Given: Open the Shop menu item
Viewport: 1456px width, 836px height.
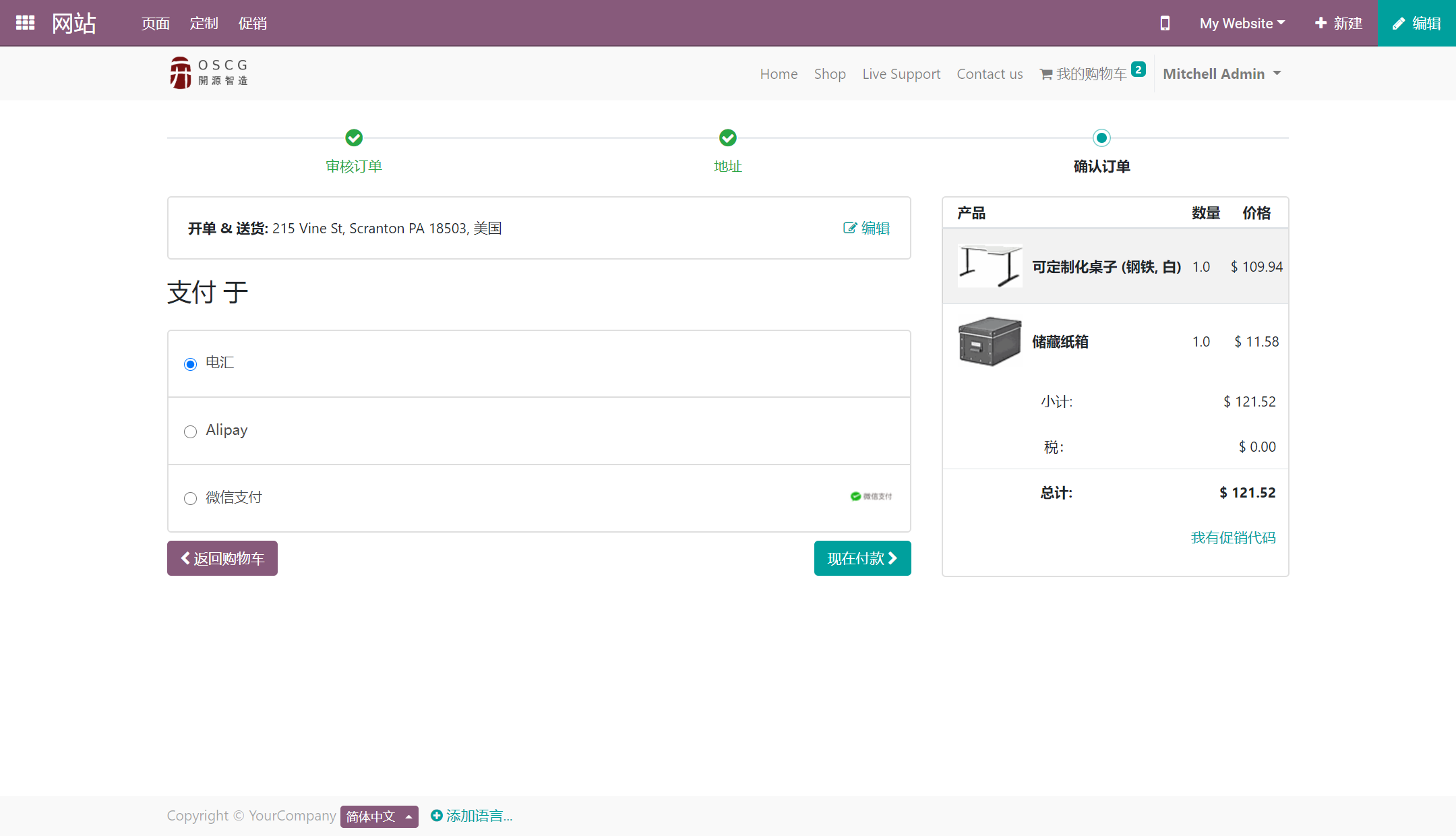Looking at the screenshot, I should tap(829, 72).
